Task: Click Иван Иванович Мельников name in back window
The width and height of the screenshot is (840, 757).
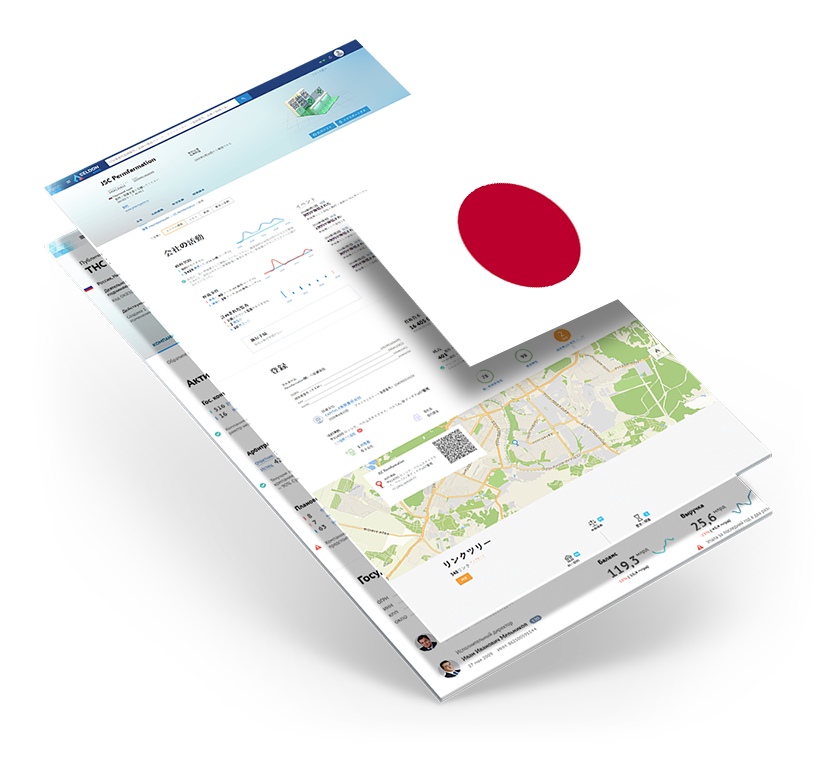Action: pos(494,640)
